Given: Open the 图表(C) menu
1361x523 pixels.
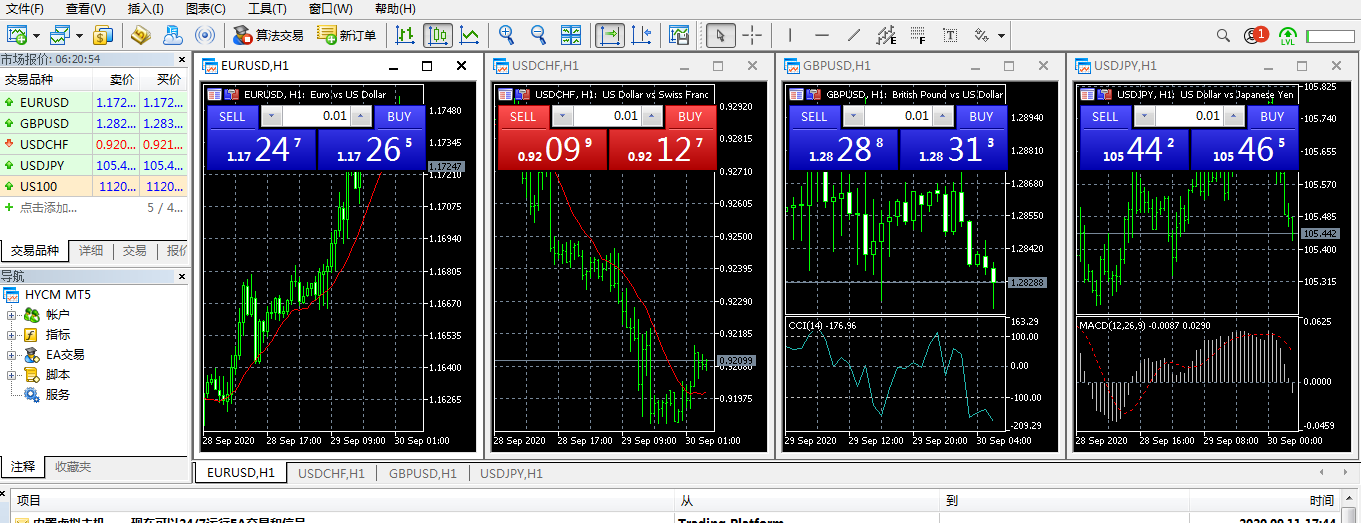Looking at the screenshot, I should coord(205,9).
